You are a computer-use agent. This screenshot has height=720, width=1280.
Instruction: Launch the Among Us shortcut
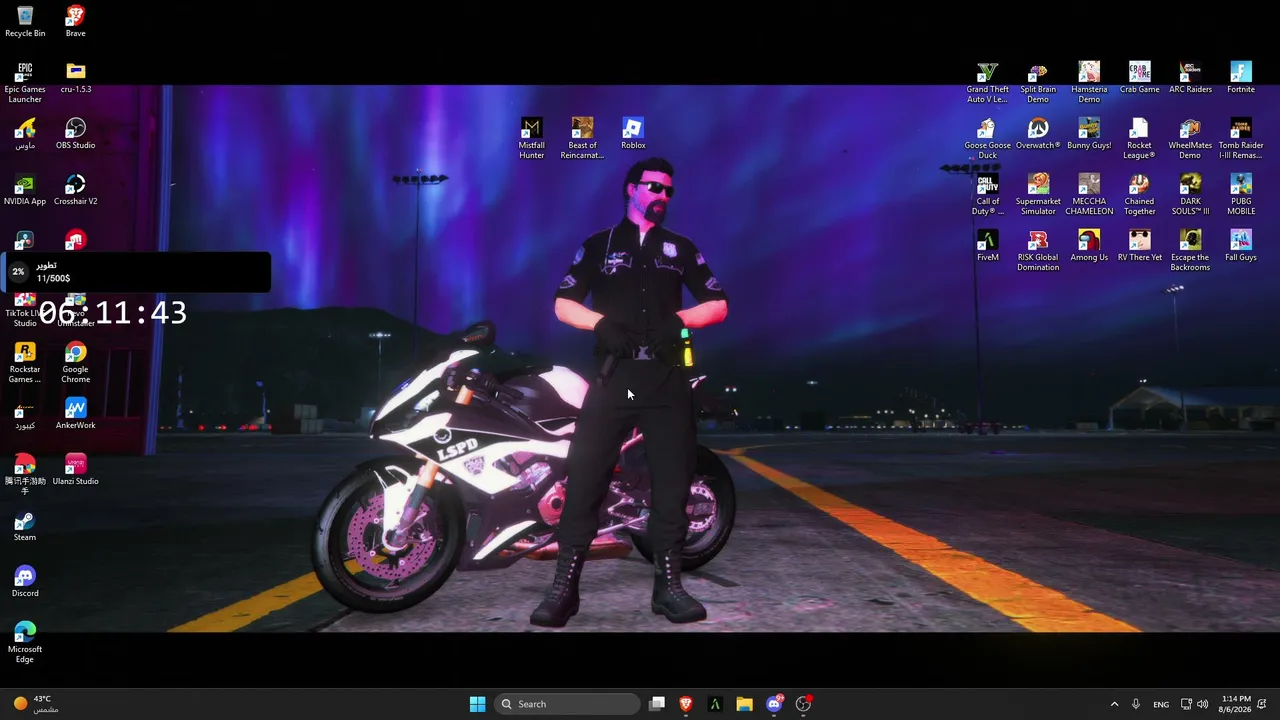[1089, 245]
